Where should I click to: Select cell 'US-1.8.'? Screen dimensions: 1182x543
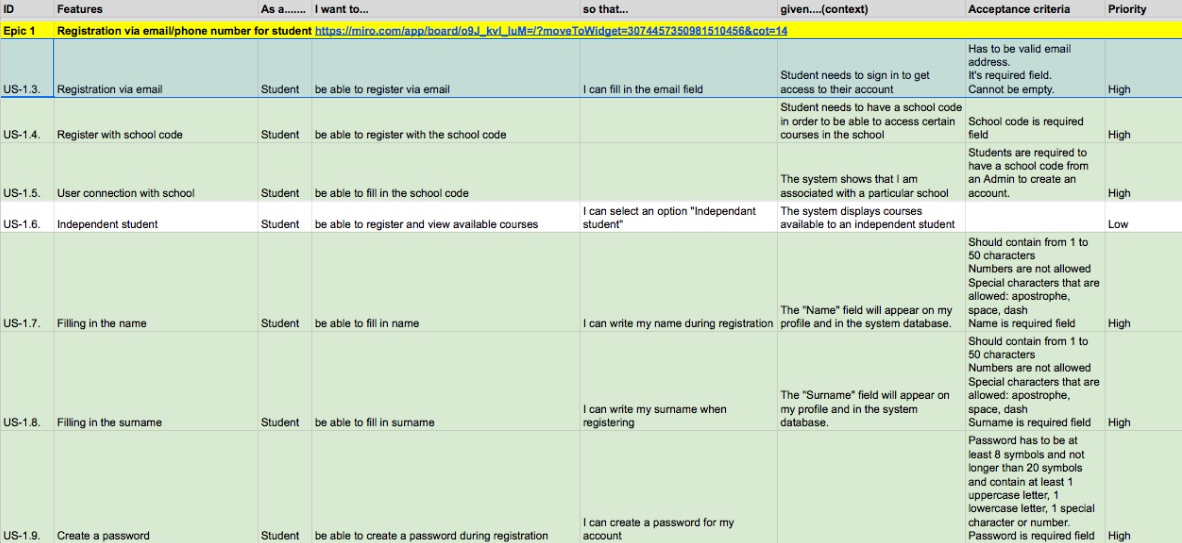point(27,382)
